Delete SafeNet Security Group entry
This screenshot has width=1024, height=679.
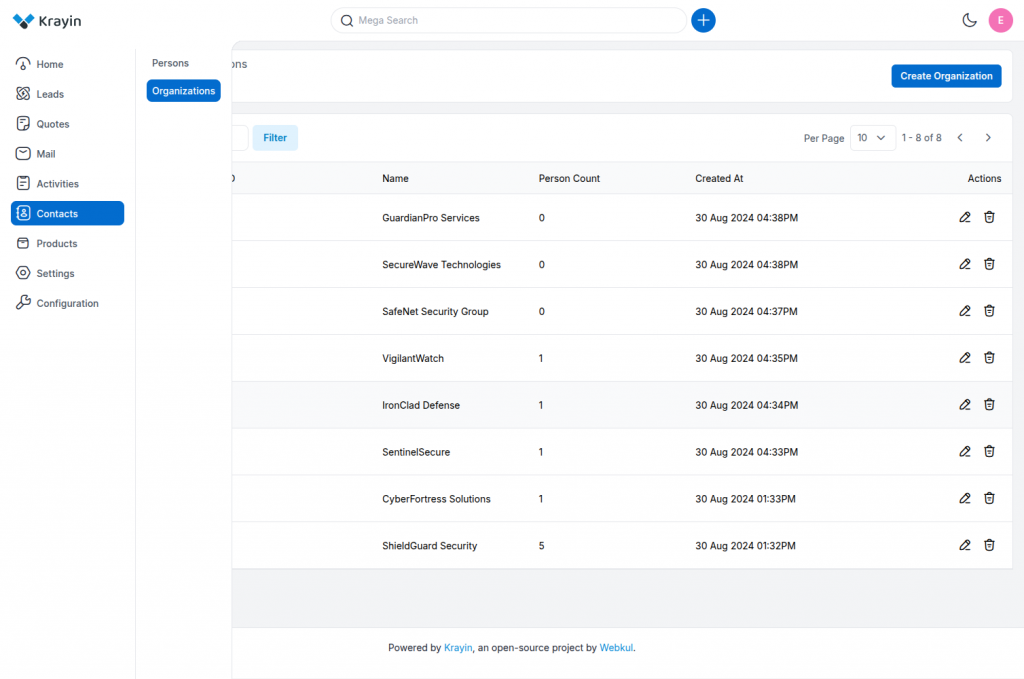click(x=989, y=311)
